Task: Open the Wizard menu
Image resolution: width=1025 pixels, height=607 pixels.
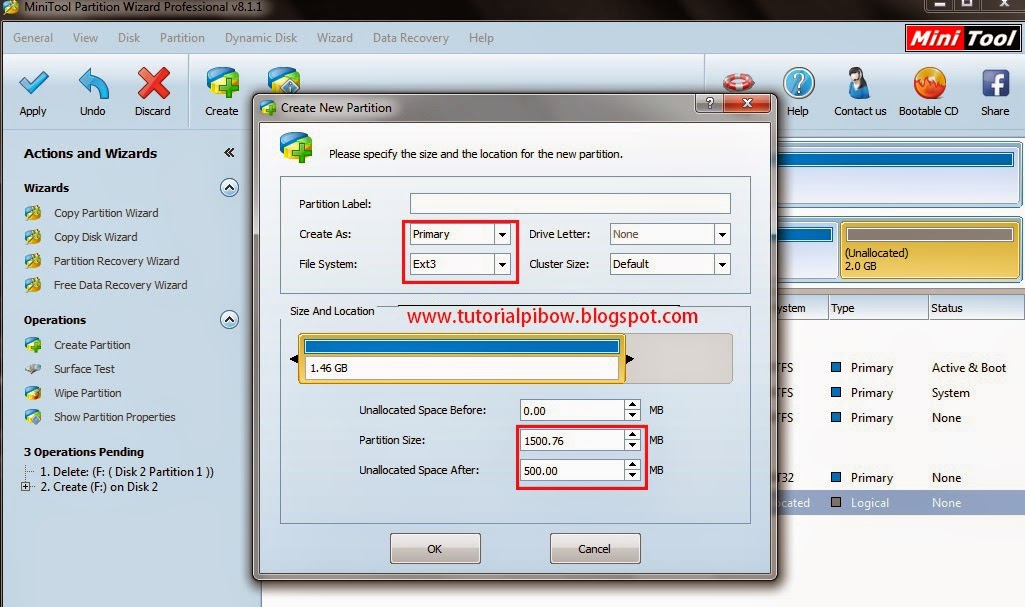Action: click(x=335, y=38)
